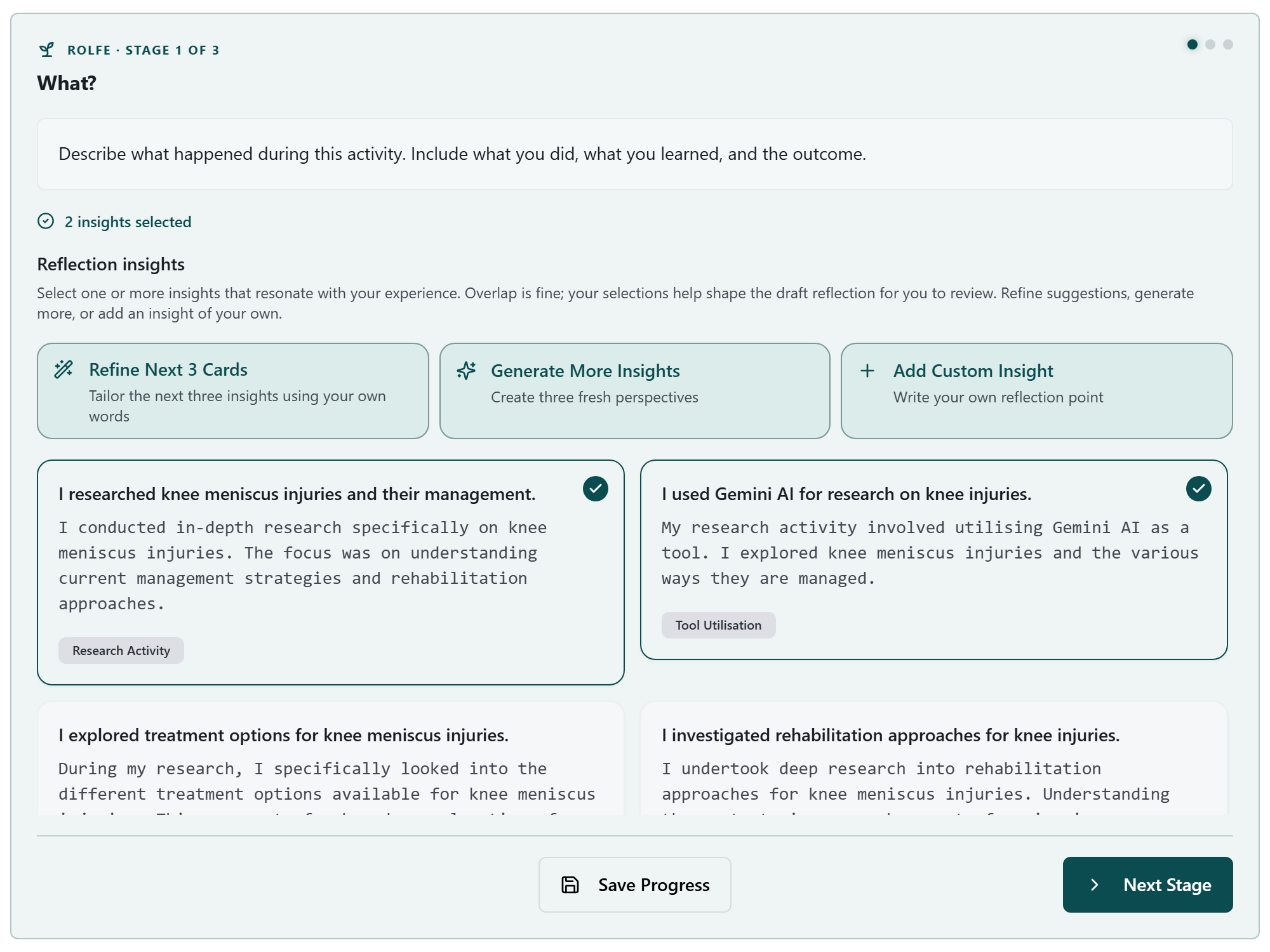Click Save Progress button
This screenshot has width=1270, height=952.
635,885
